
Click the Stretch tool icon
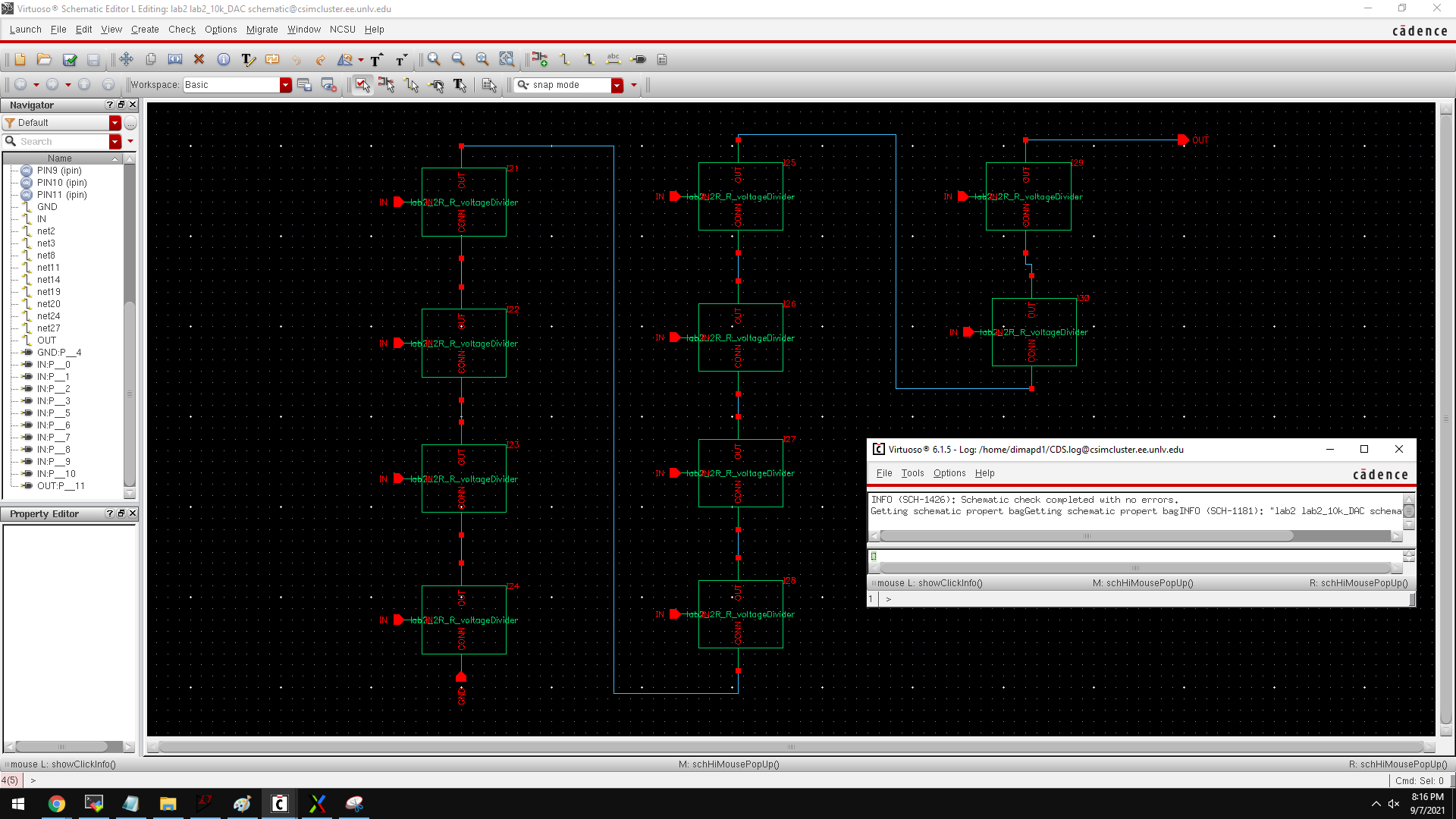click(x=174, y=59)
